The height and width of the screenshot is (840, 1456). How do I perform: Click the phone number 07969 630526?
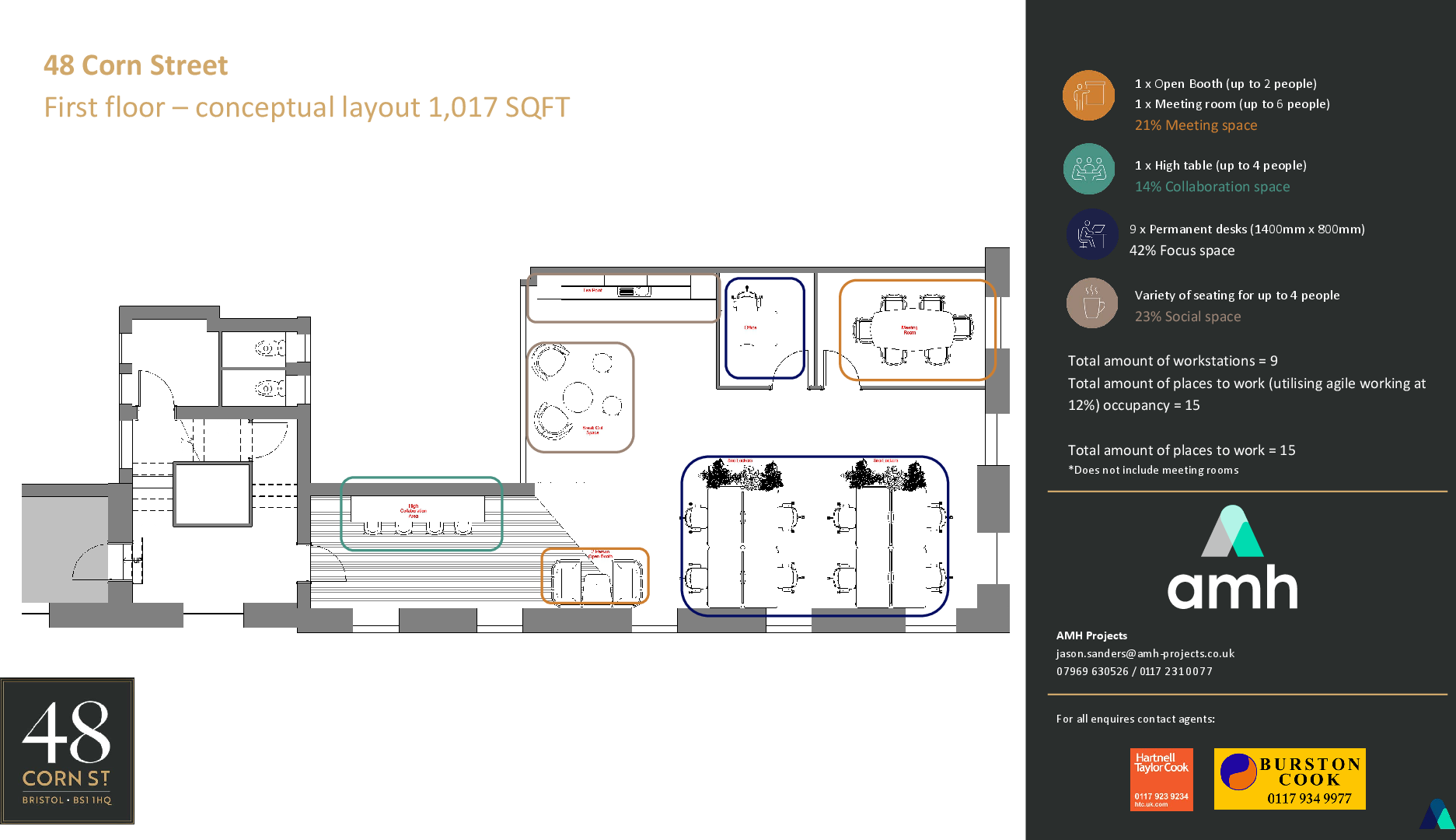tap(1092, 671)
